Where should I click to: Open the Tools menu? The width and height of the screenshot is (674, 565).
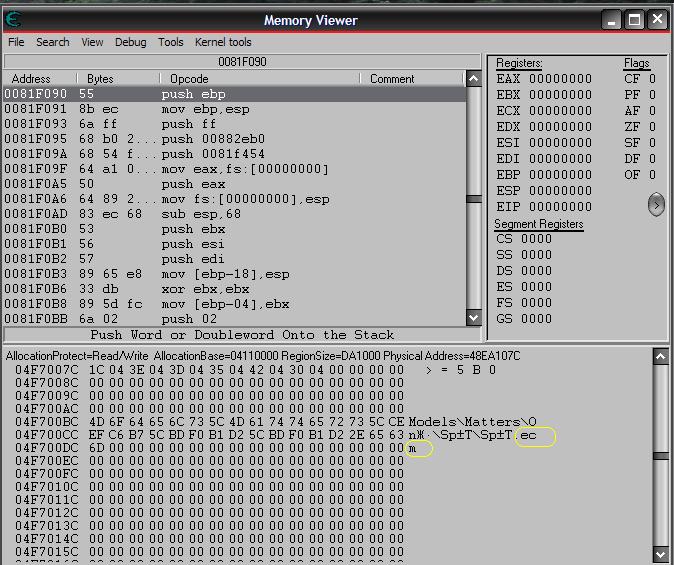click(171, 42)
